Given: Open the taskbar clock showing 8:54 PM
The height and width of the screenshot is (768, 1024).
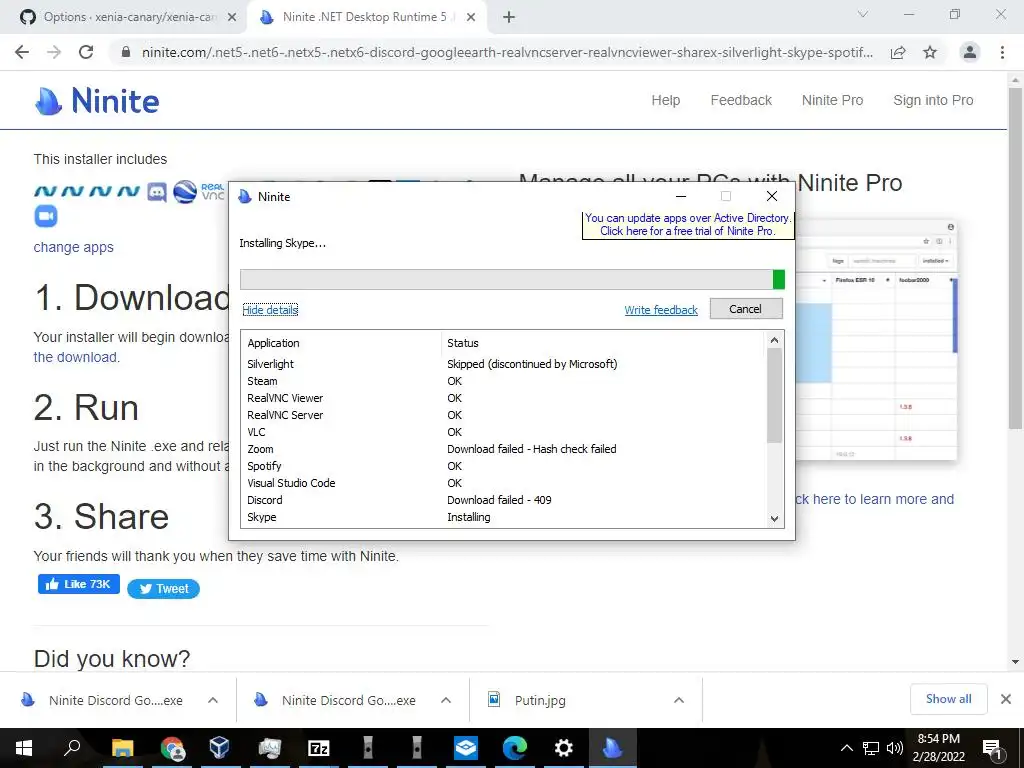Looking at the screenshot, I should pos(938,748).
